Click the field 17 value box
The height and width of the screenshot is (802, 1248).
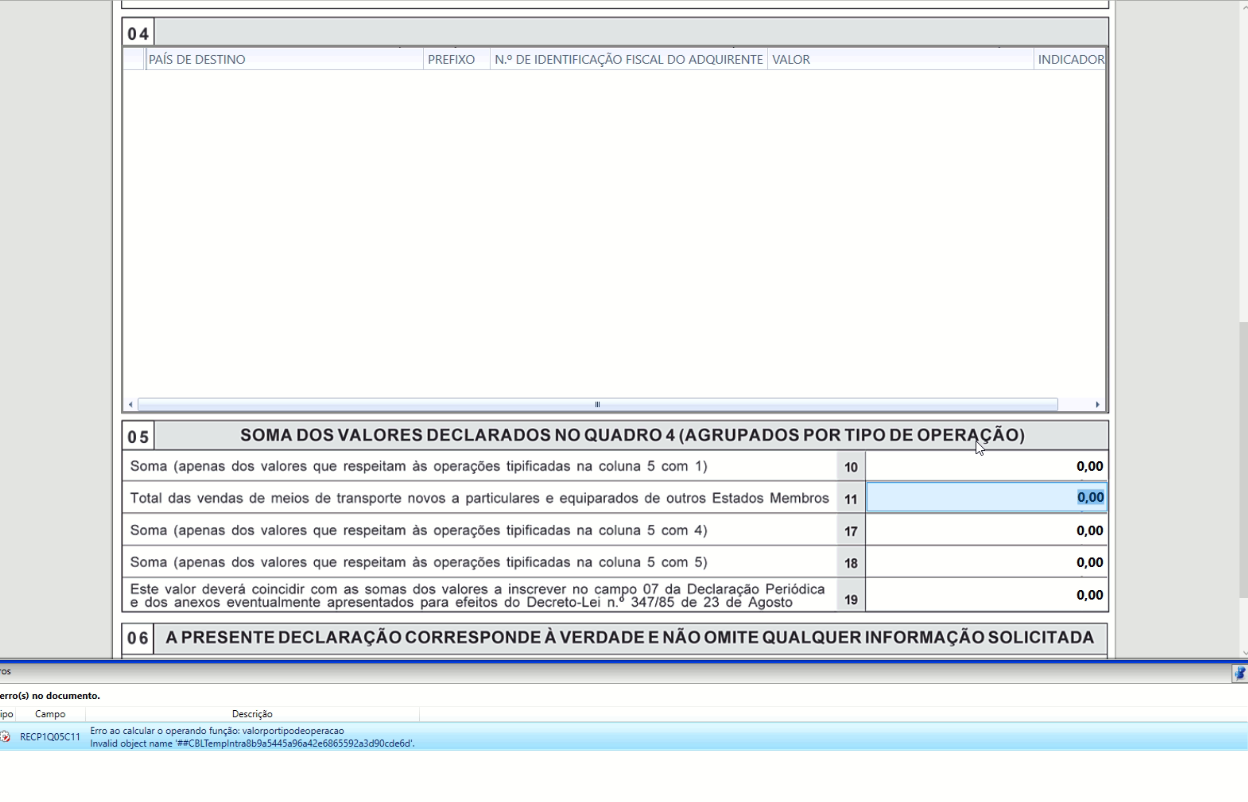986,531
